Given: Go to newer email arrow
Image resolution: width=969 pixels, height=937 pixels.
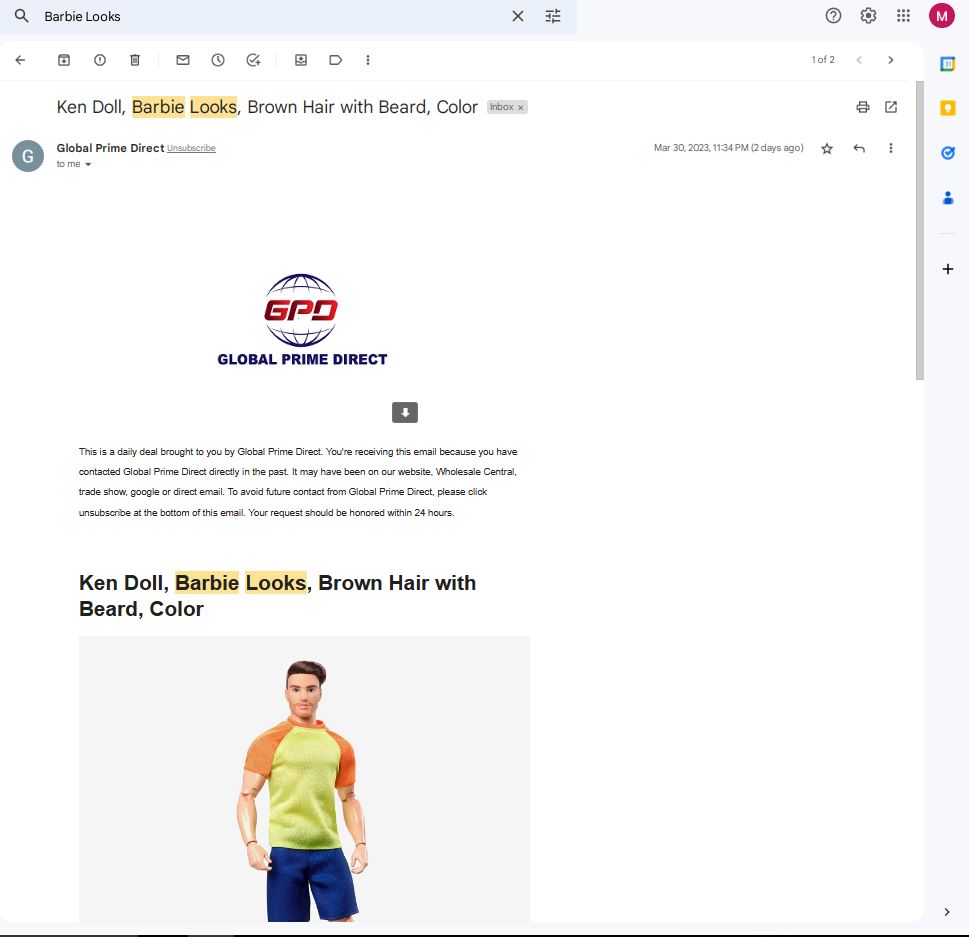Looking at the screenshot, I should 859,60.
